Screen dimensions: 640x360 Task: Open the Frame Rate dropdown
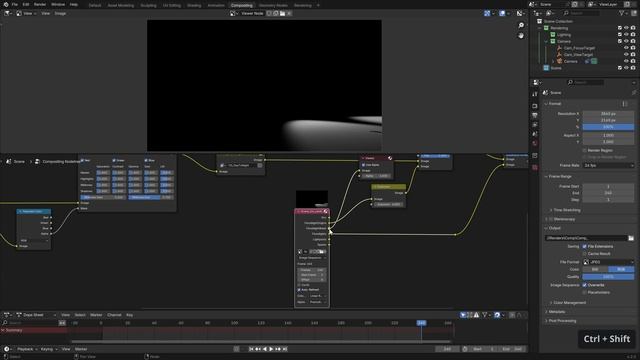608,166
